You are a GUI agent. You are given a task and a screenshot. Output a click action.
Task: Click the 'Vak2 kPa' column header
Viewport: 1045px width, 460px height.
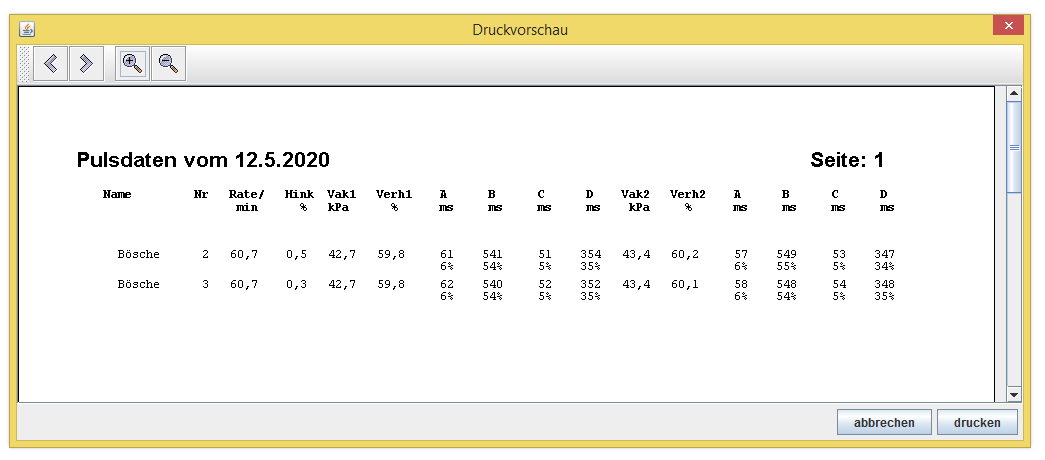(x=636, y=201)
